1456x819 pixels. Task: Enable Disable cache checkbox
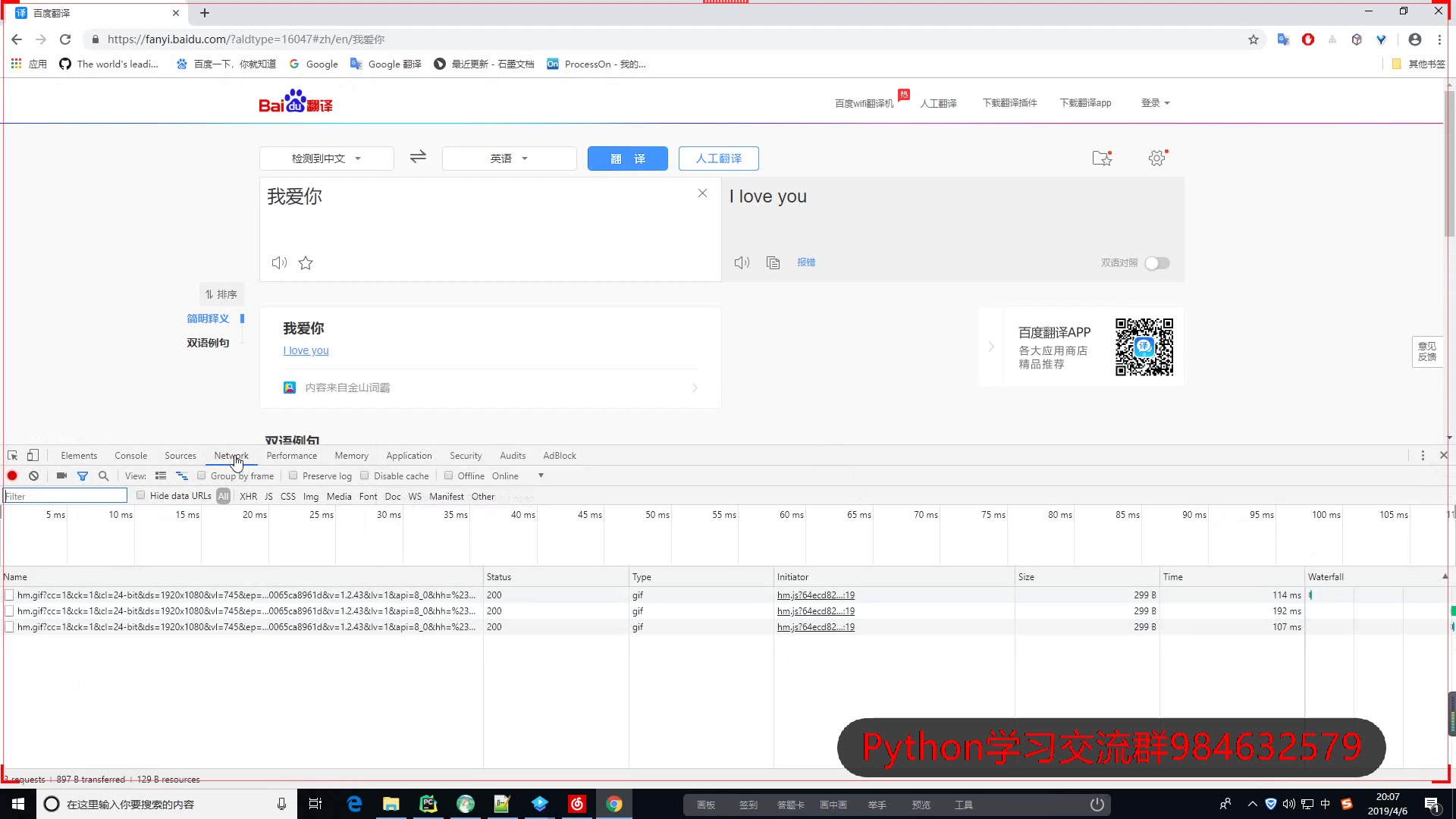365,475
